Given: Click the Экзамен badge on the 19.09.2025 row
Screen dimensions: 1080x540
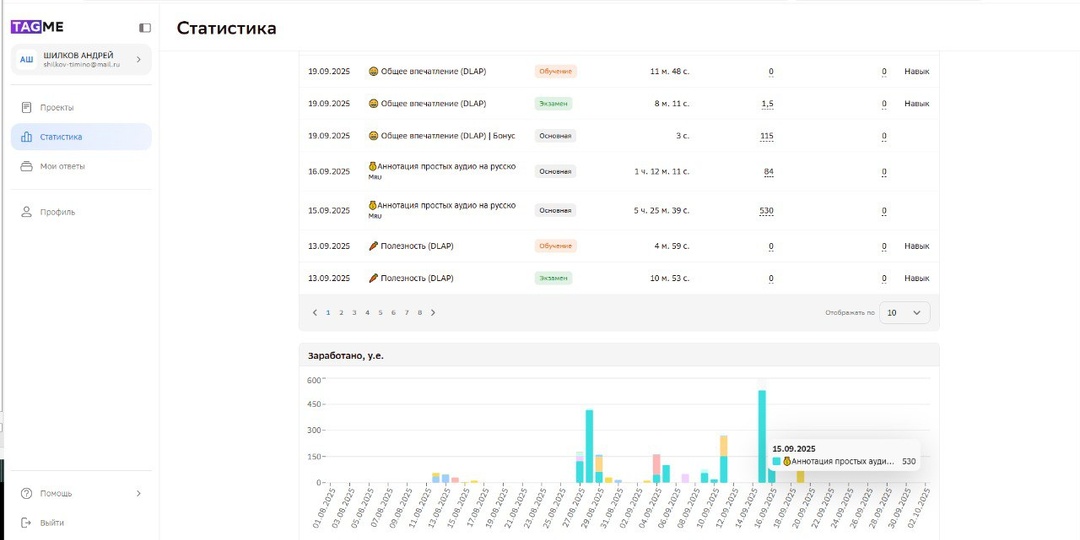Looking at the screenshot, I should [553, 104].
